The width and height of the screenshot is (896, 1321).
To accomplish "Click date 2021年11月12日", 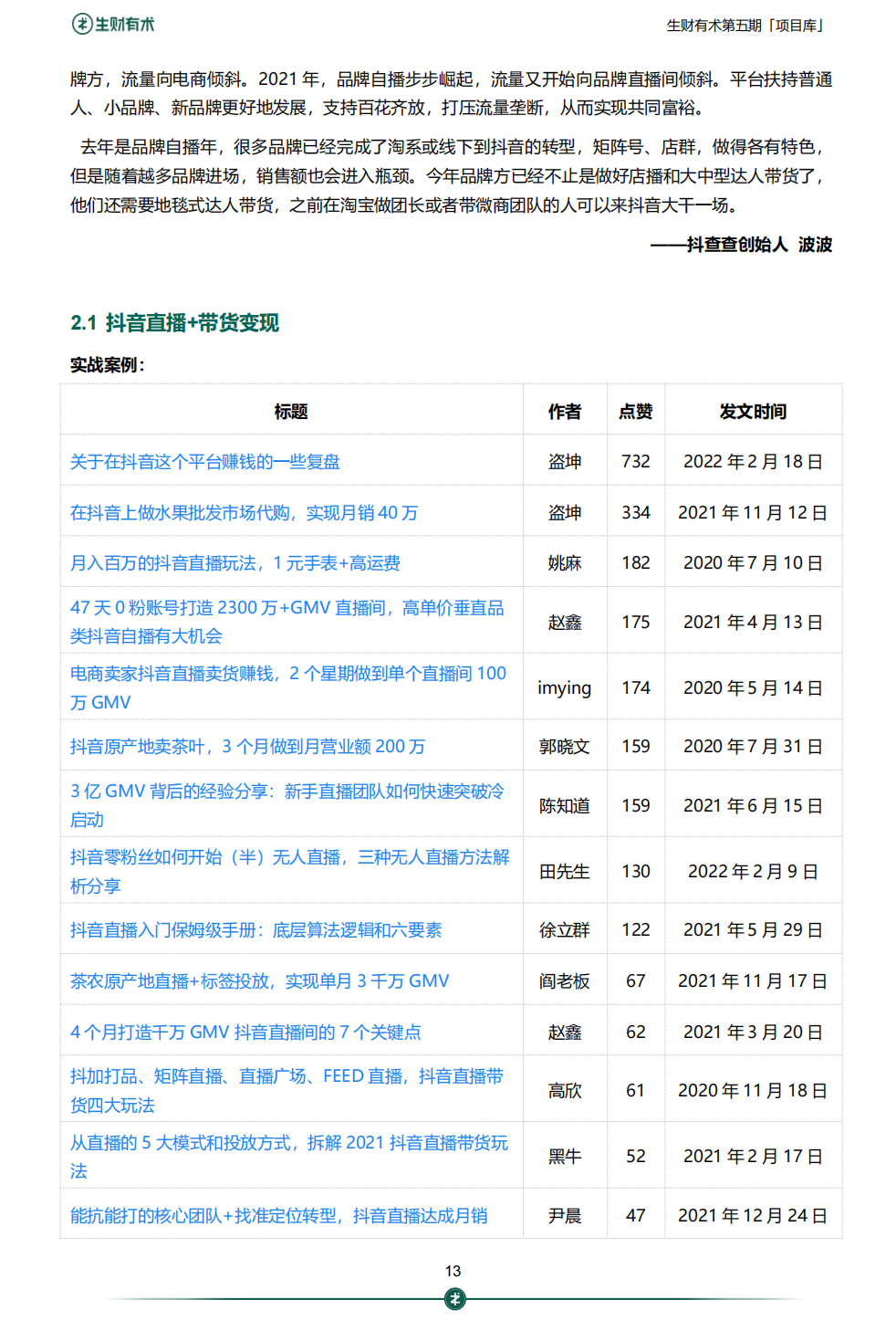I will coord(753,513).
